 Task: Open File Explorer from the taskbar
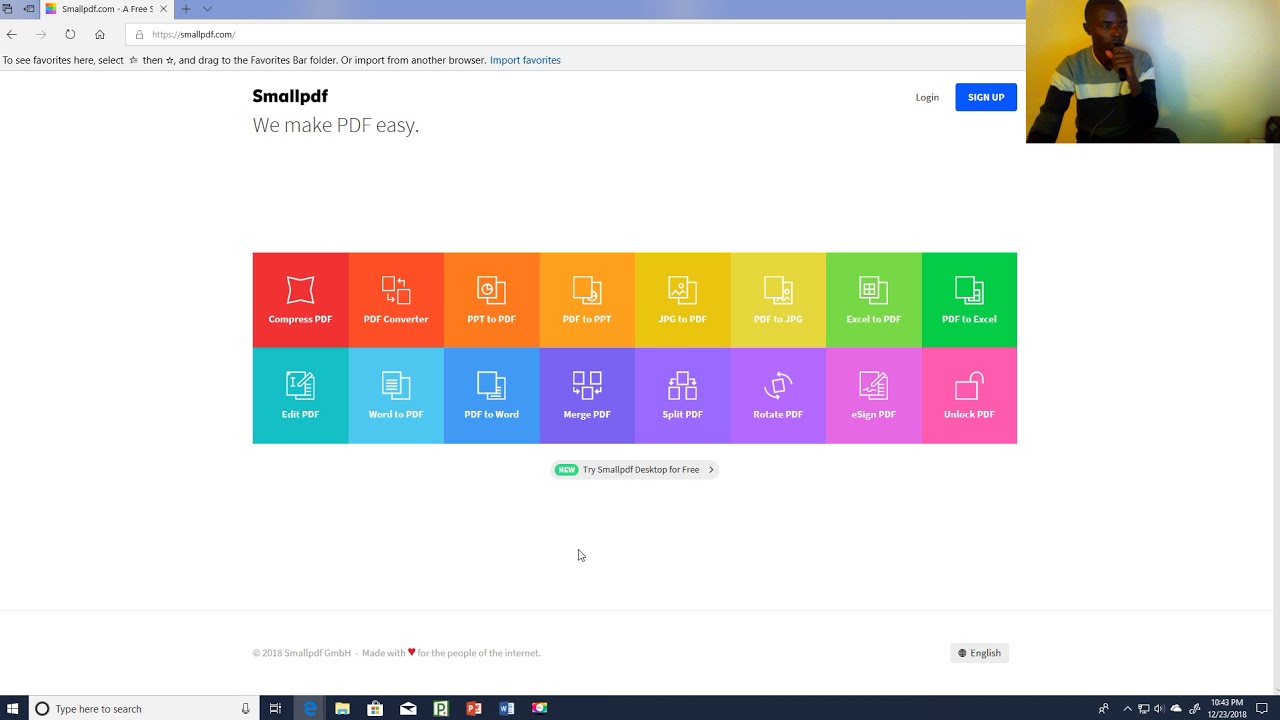click(342, 708)
